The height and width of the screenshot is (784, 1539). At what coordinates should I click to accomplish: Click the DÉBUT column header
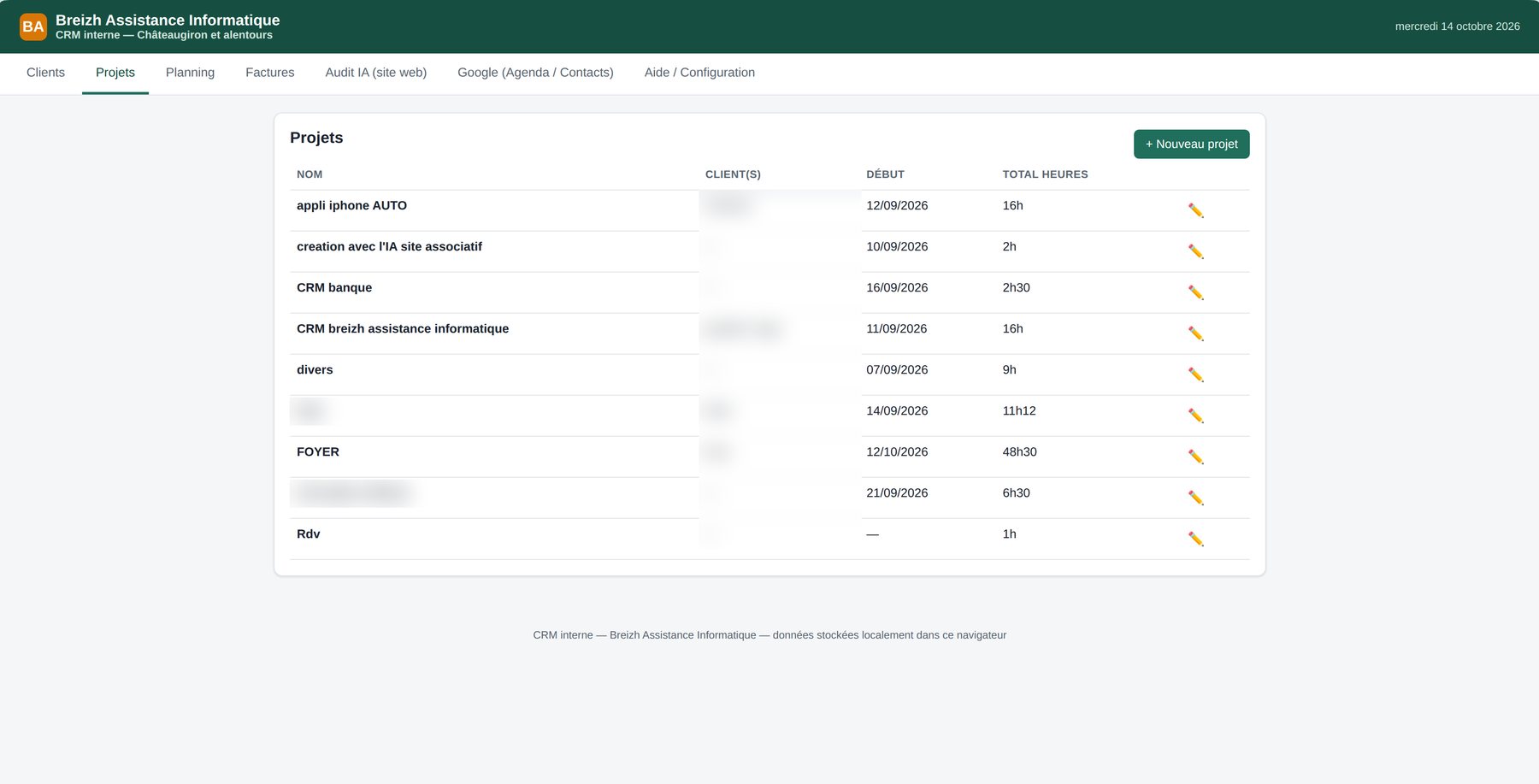tap(885, 174)
